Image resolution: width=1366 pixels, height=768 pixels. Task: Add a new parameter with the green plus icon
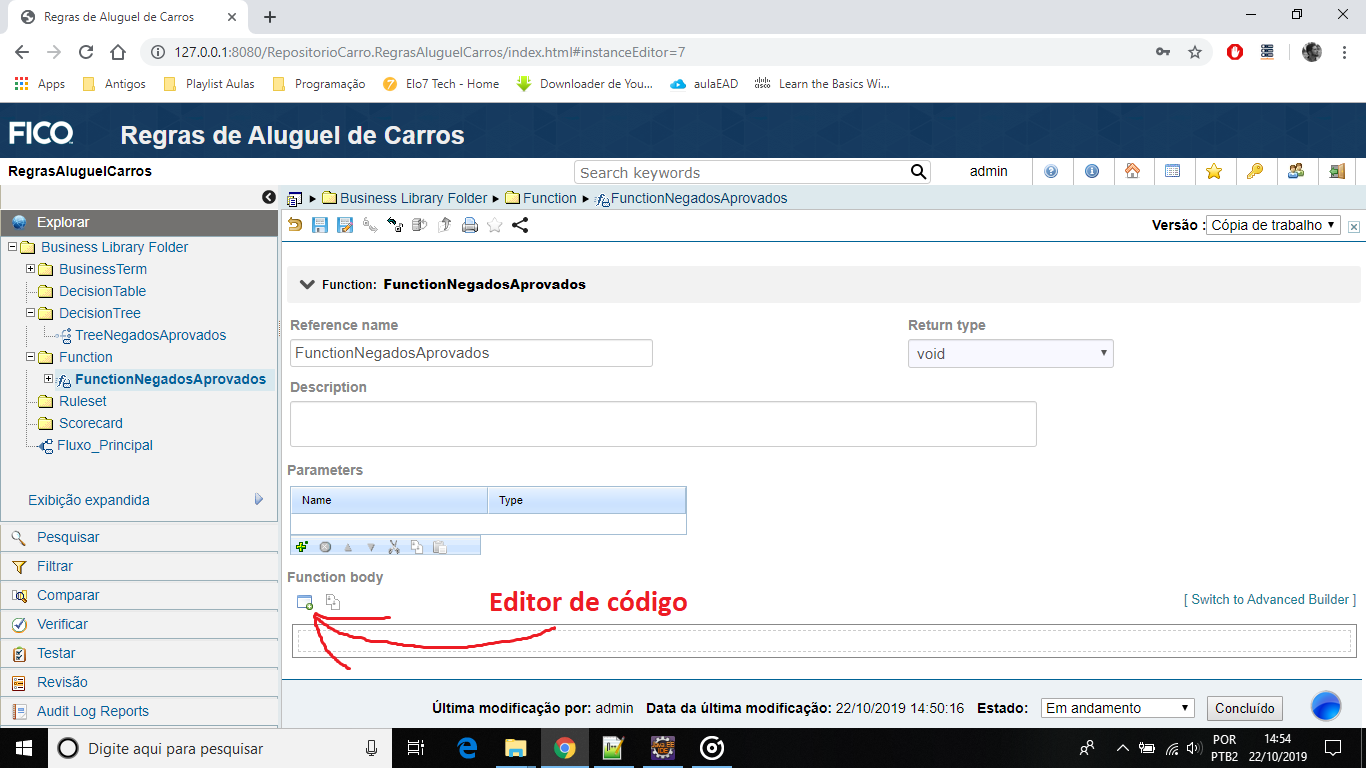pyautogui.click(x=301, y=546)
